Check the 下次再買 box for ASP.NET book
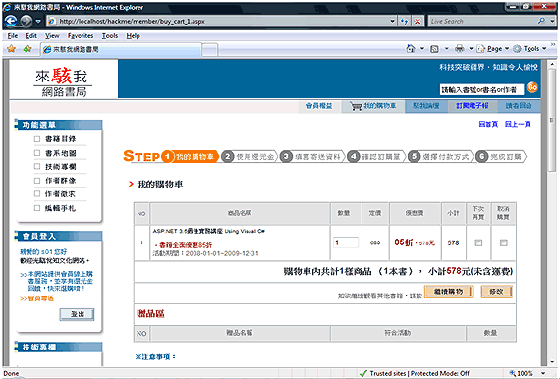This screenshot has width=560, height=379. point(478,243)
